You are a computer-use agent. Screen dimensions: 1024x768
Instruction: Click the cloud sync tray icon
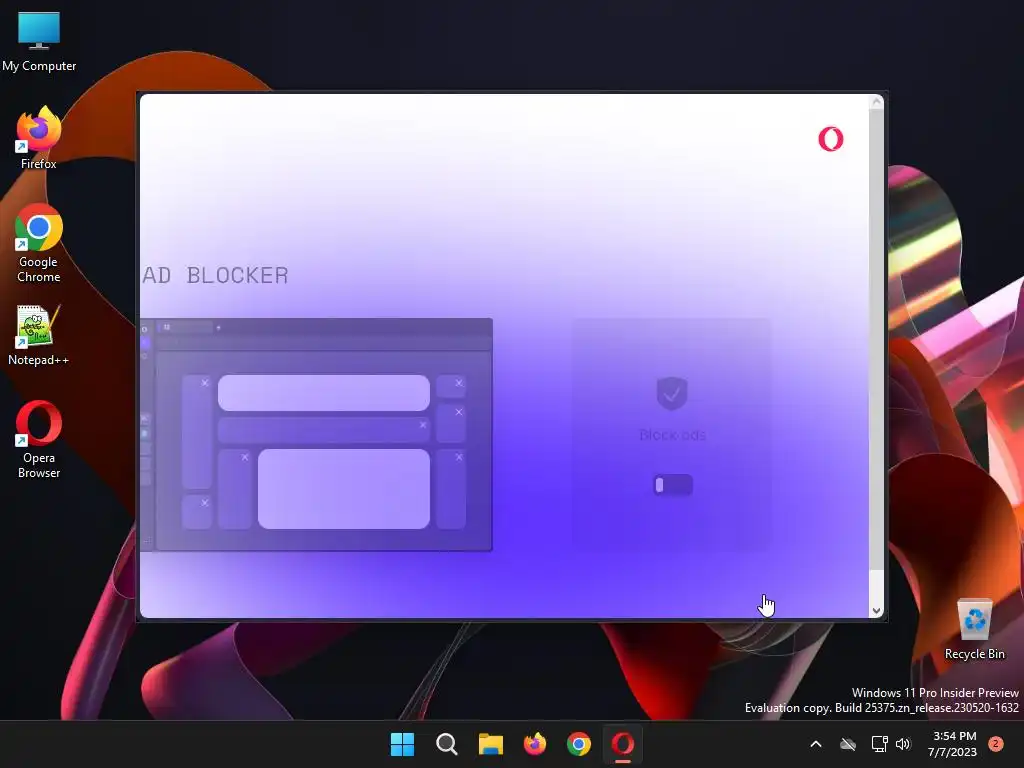coord(848,744)
